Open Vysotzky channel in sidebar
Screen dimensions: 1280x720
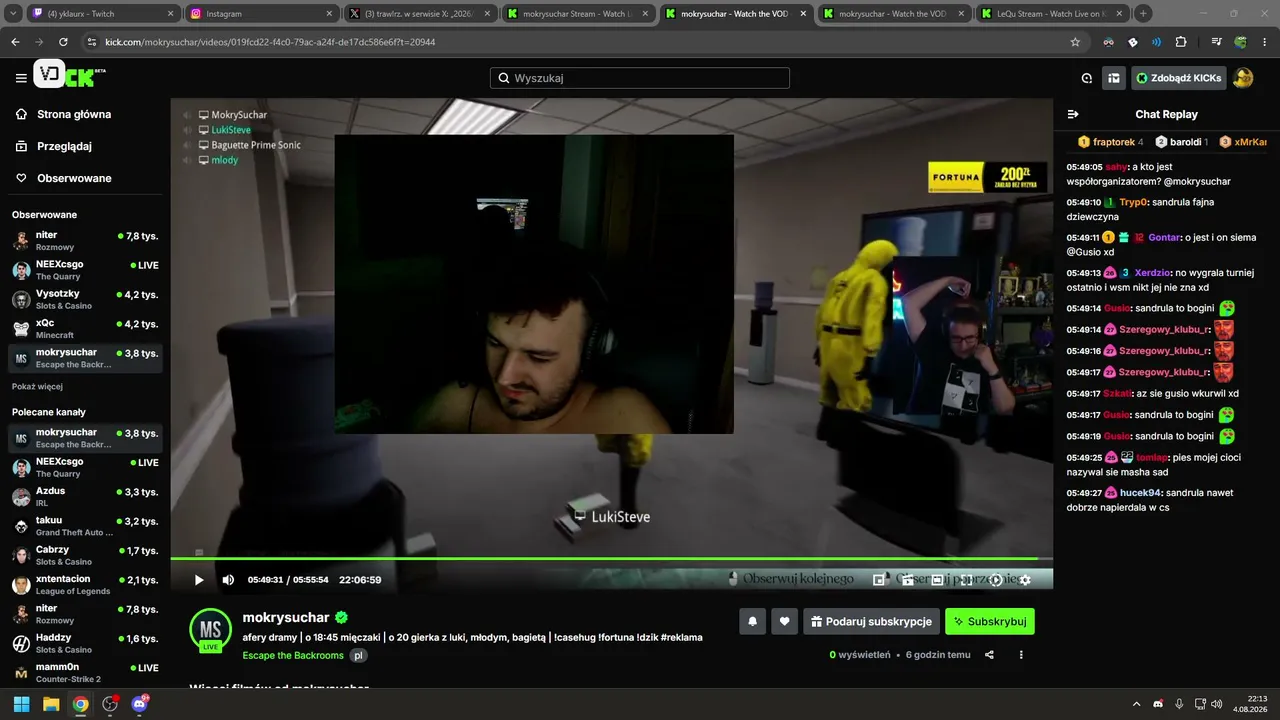pos(85,300)
